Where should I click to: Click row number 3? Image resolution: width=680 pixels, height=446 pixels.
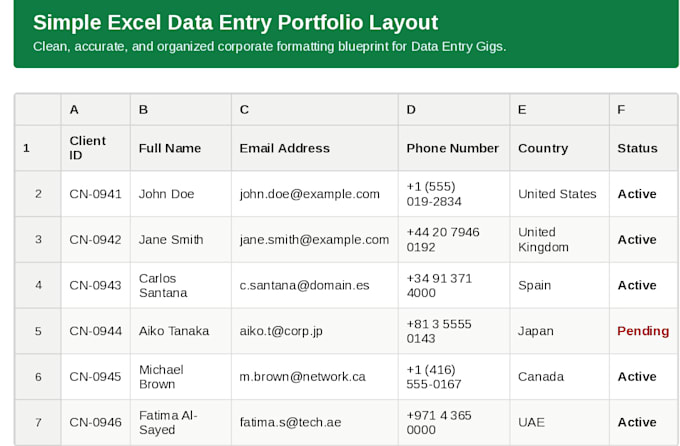coord(38,239)
